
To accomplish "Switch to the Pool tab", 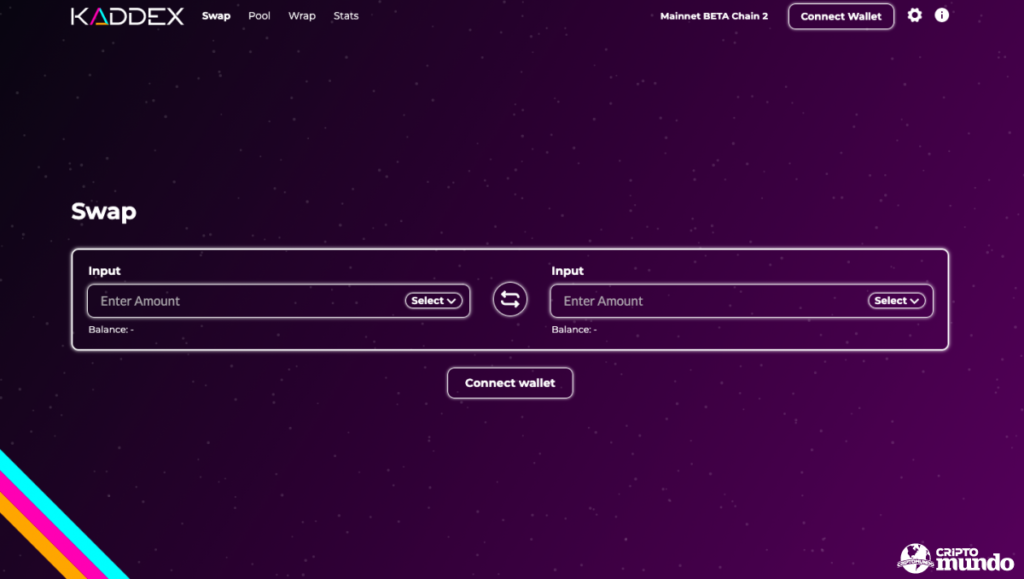I will click(x=259, y=16).
